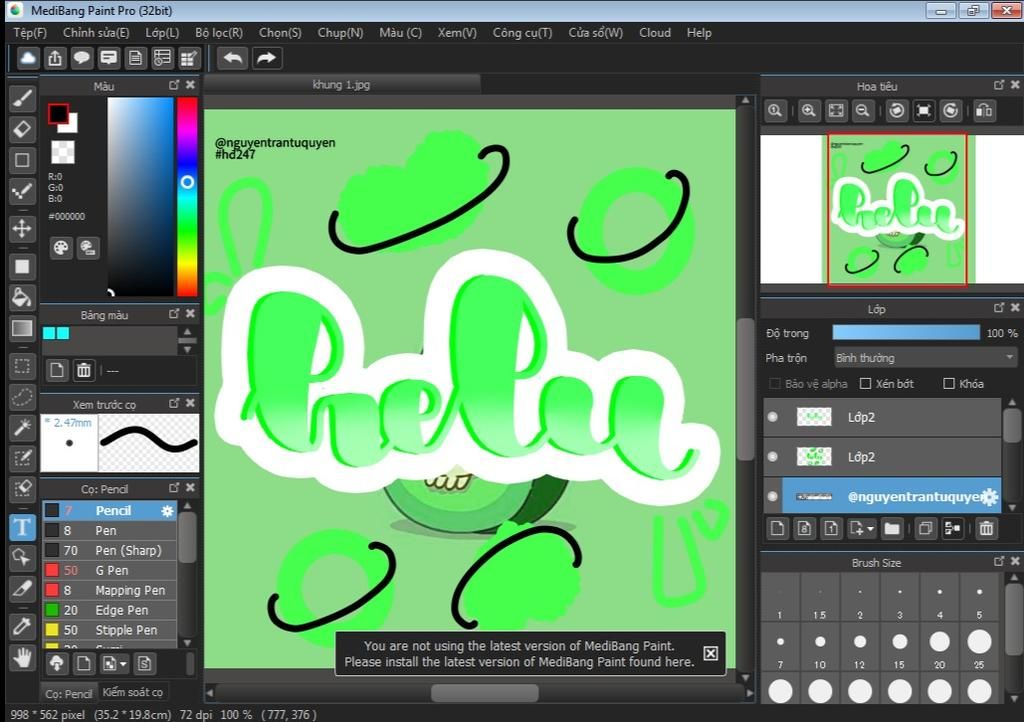Click the Undo arrow
The height and width of the screenshot is (722, 1024).
(233, 58)
